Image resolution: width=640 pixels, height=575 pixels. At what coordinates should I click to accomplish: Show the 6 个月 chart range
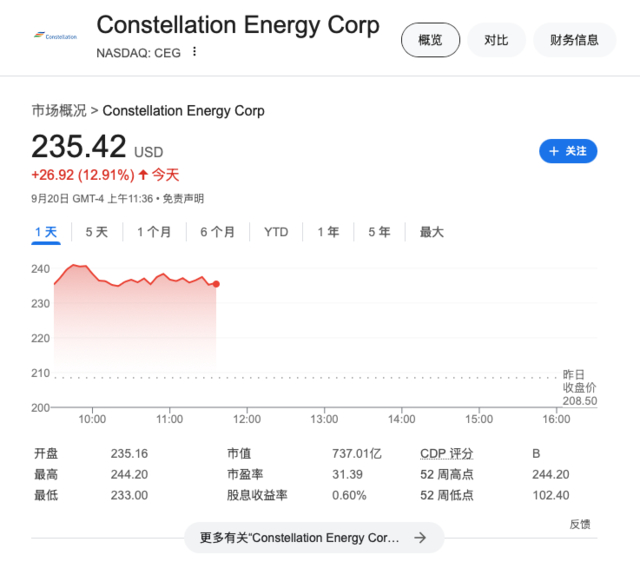point(217,232)
